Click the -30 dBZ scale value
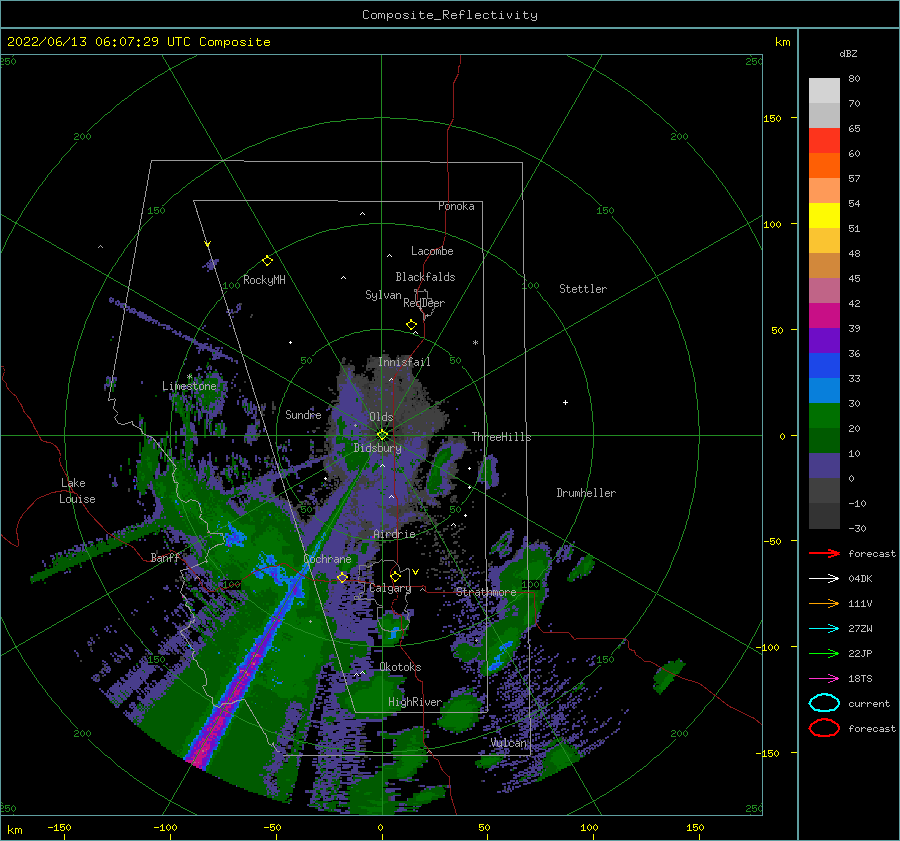 857,528
